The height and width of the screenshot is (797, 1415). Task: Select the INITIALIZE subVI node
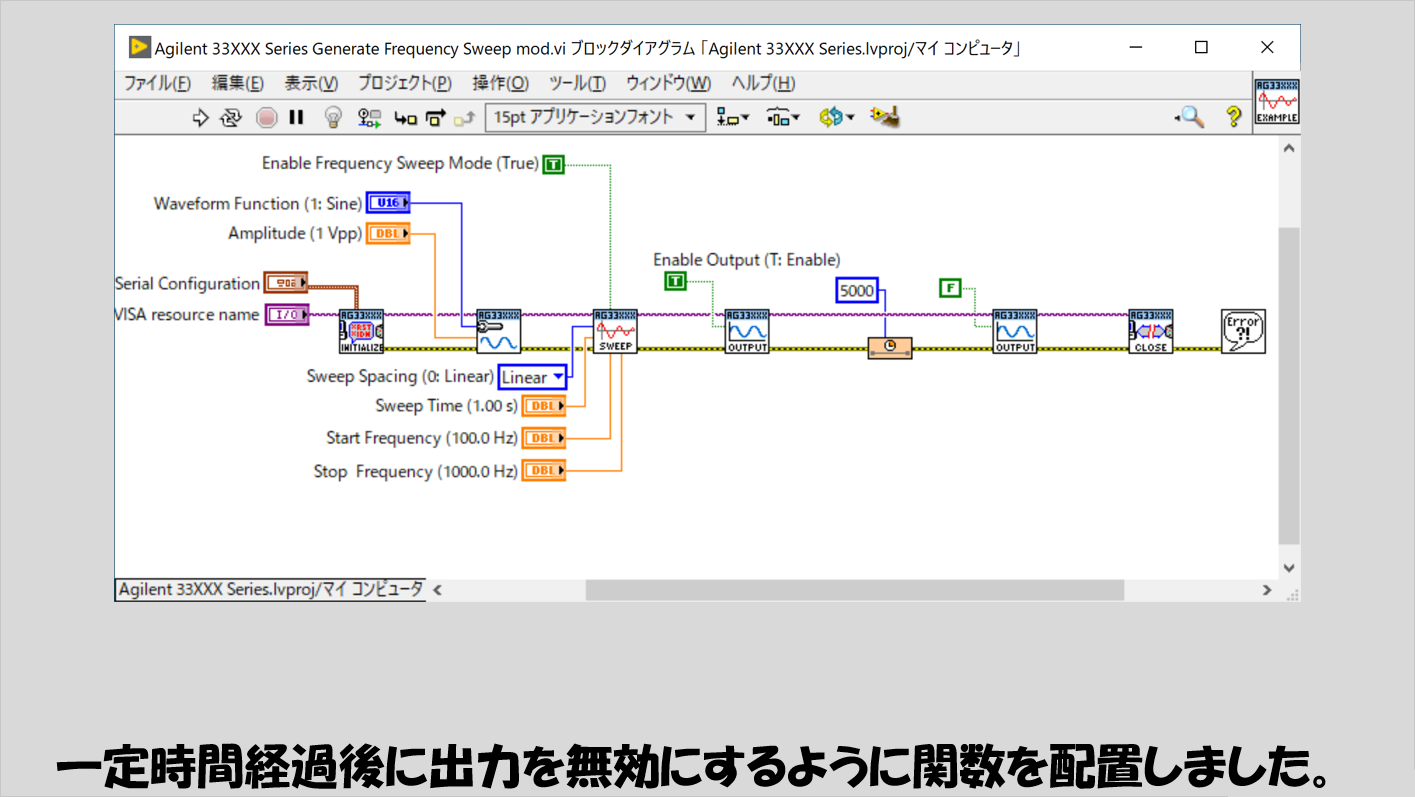(x=361, y=331)
